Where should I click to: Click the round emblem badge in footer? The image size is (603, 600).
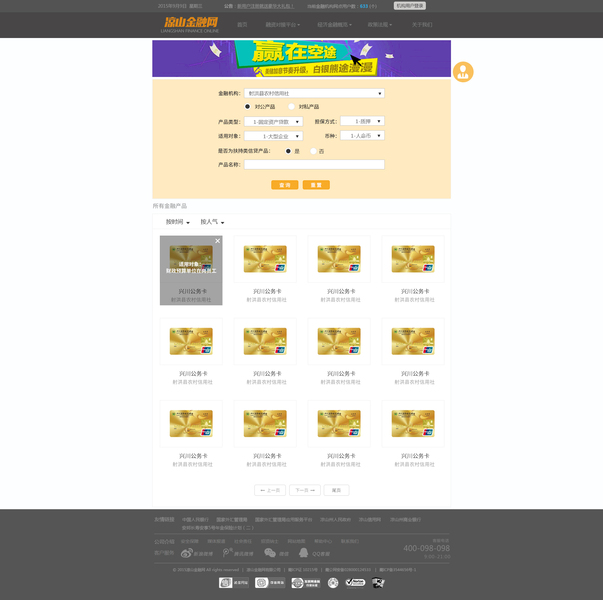pos(333,583)
